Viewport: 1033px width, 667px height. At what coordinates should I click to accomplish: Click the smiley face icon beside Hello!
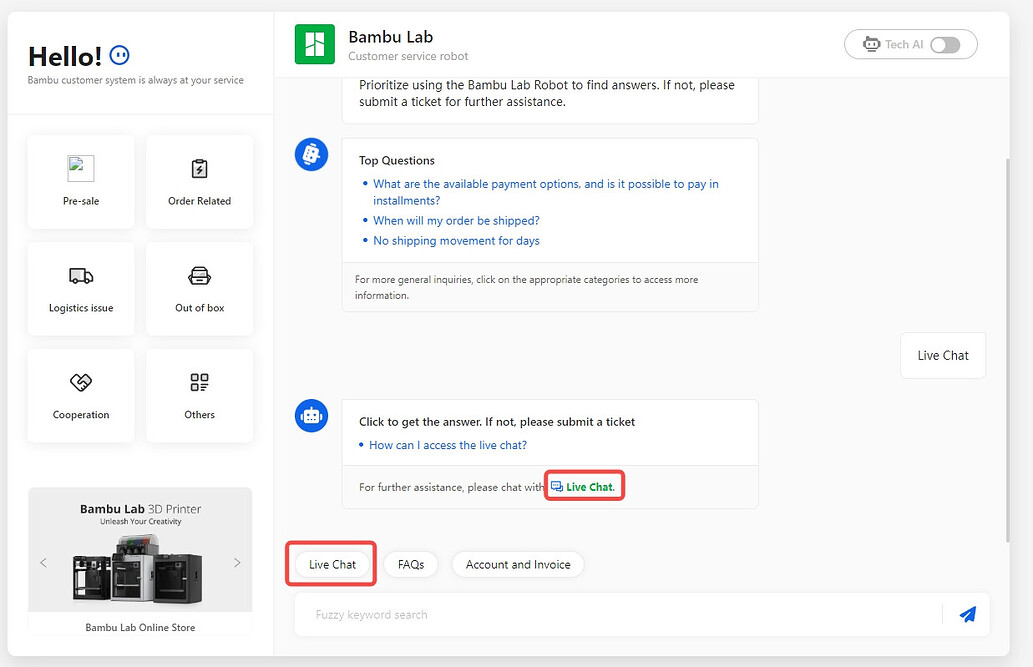pos(119,55)
